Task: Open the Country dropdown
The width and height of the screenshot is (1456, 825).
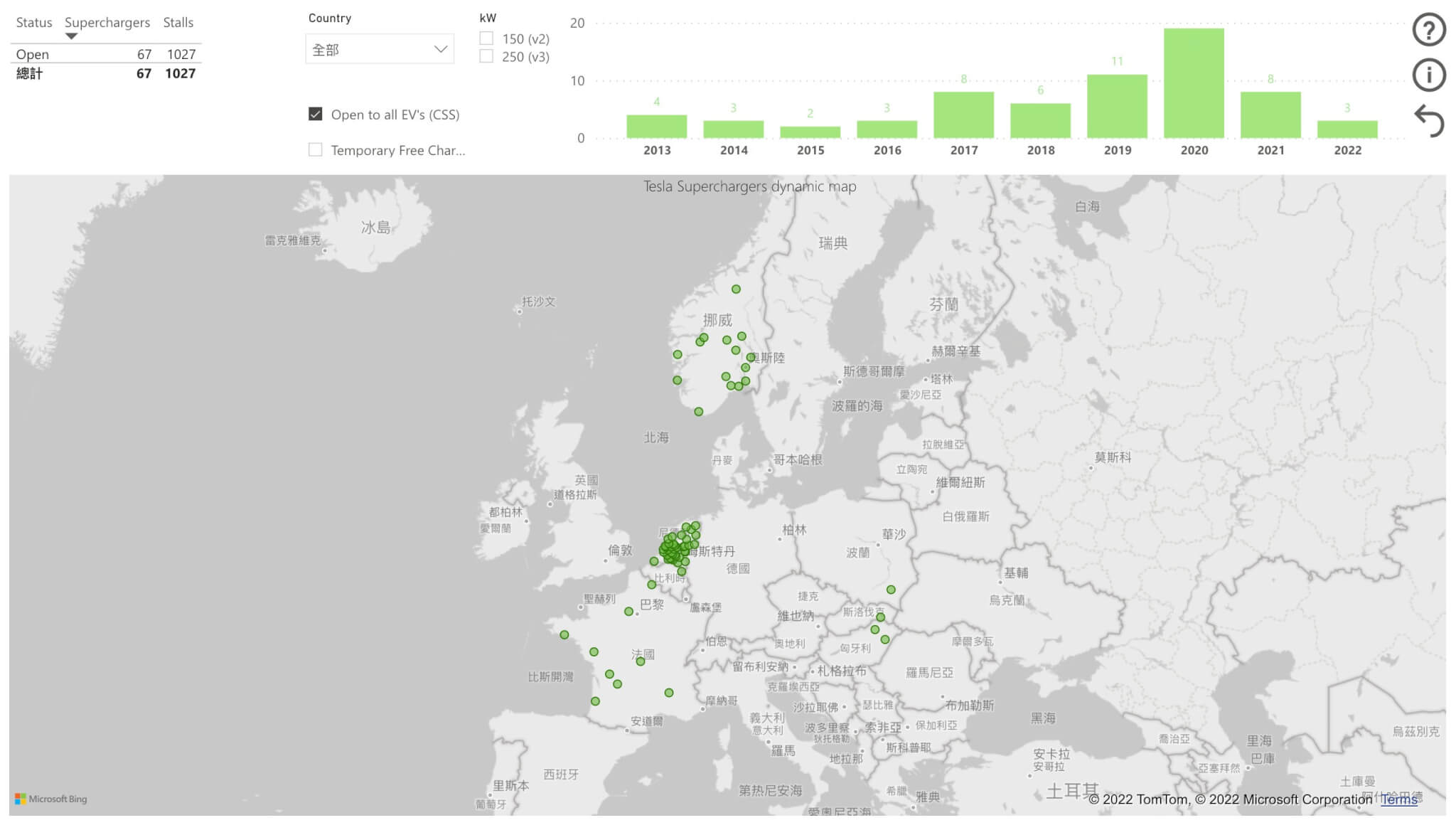Action: (x=380, y=49)
